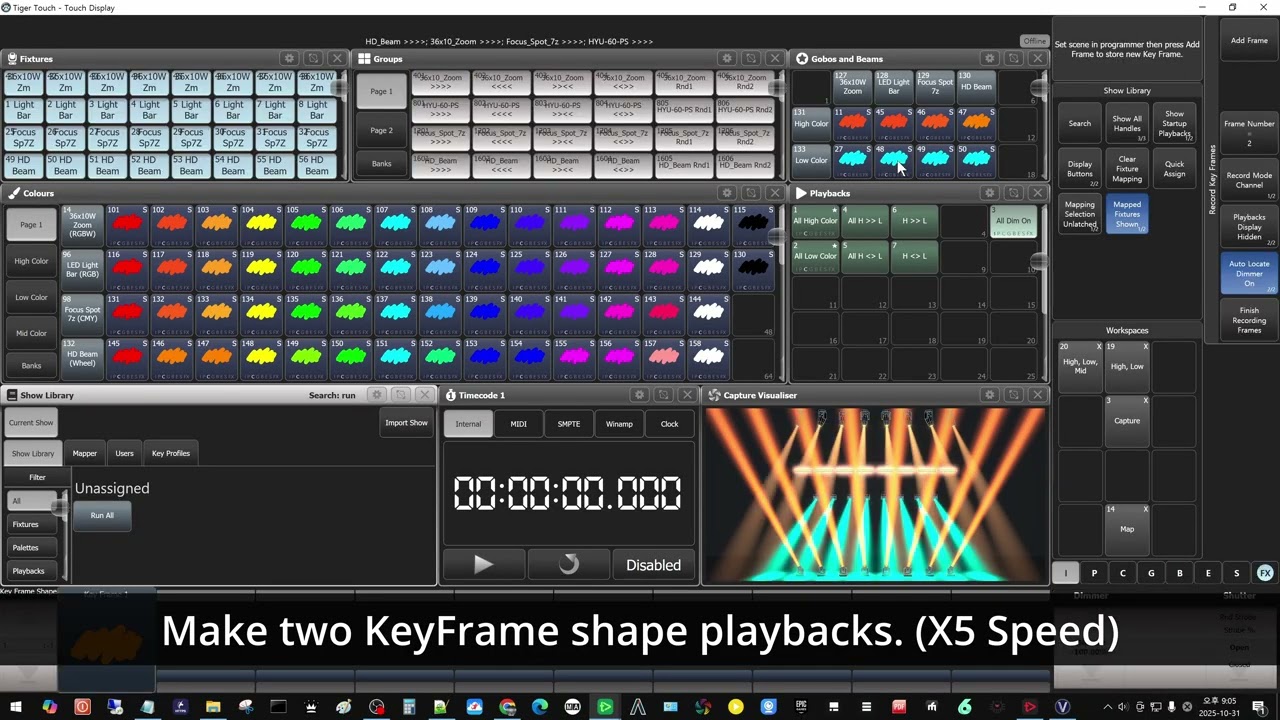Select cyan palette 27 in Gobos and Beams
Viewport: 1280px width, 720px height.
point(852,159)
